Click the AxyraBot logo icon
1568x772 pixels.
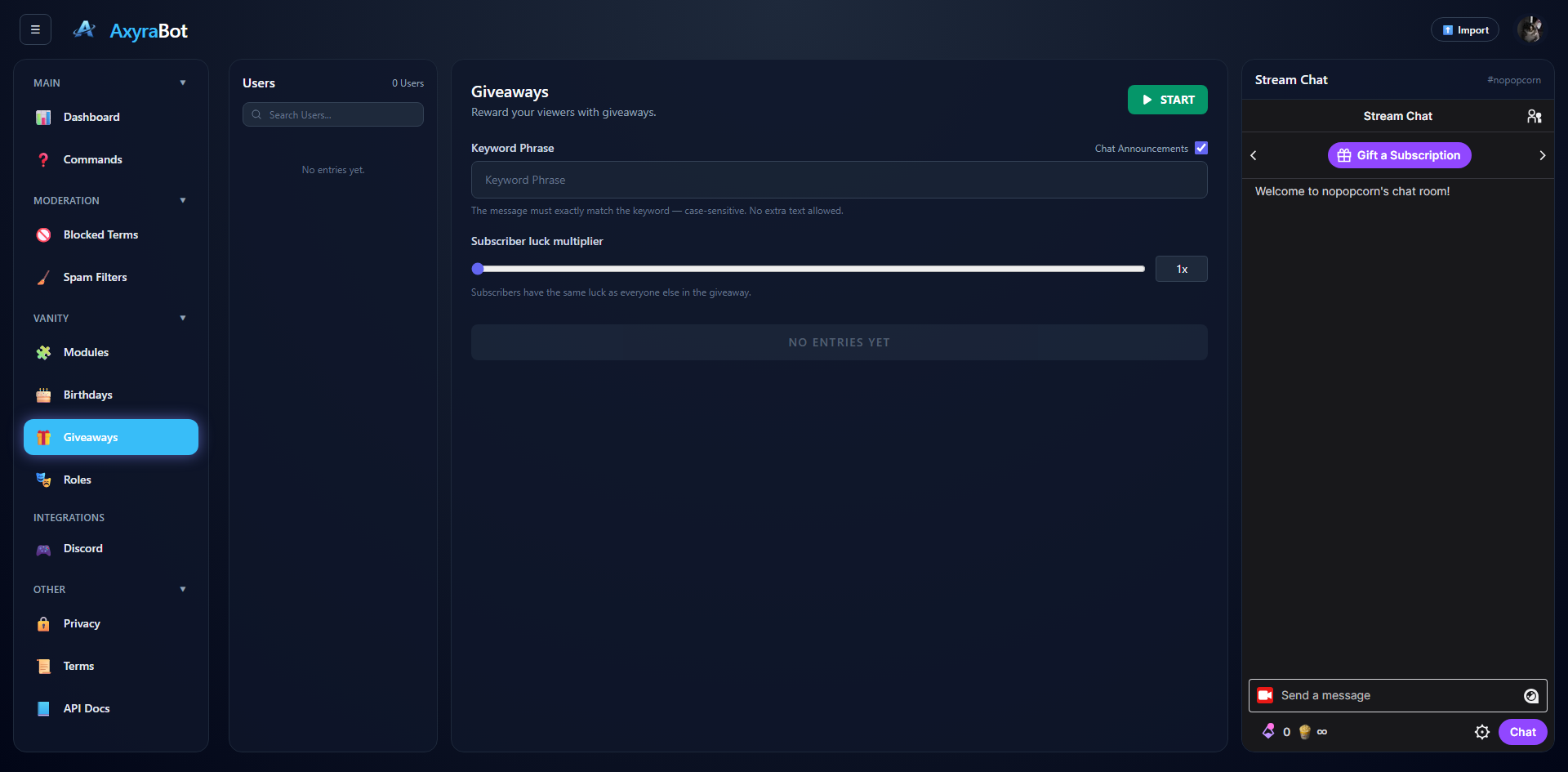coord(84,30)
